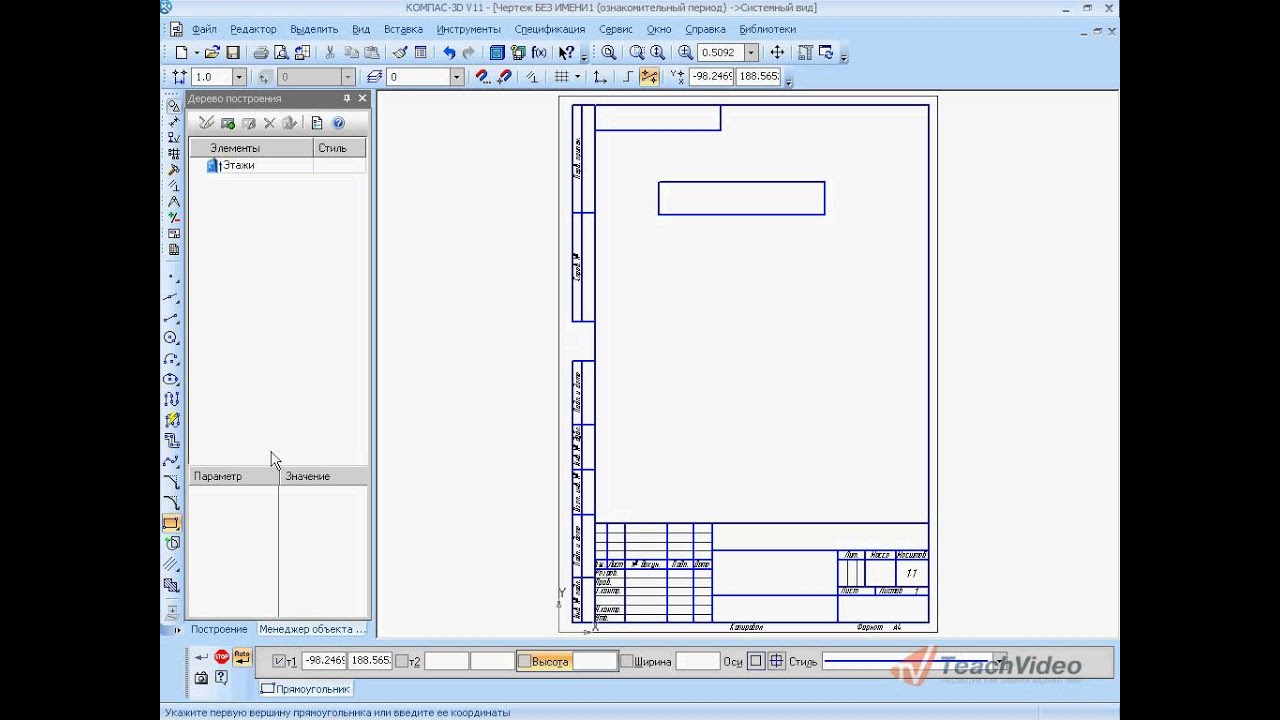
Task: Expand the view toolbar options chevron
Action: click(844, 57)
